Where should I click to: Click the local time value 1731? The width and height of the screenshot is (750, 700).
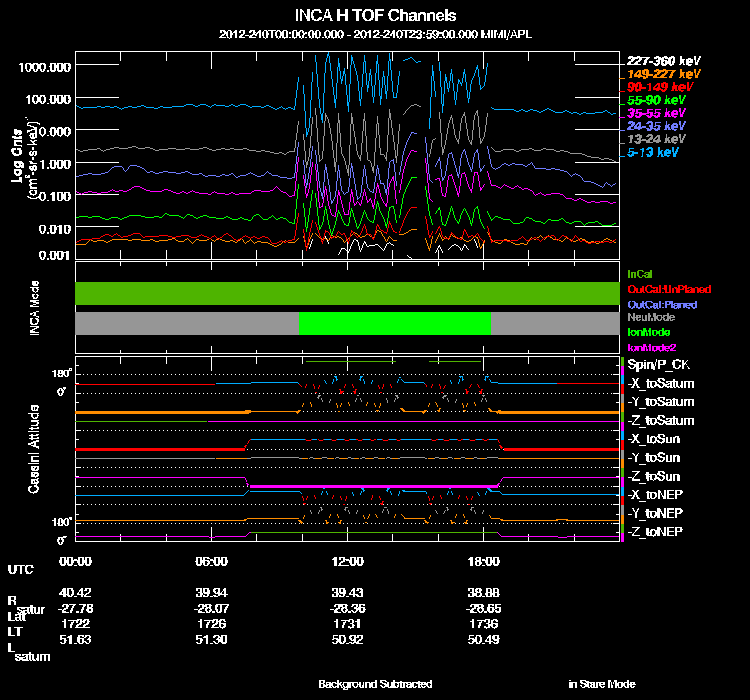[347, 624]
